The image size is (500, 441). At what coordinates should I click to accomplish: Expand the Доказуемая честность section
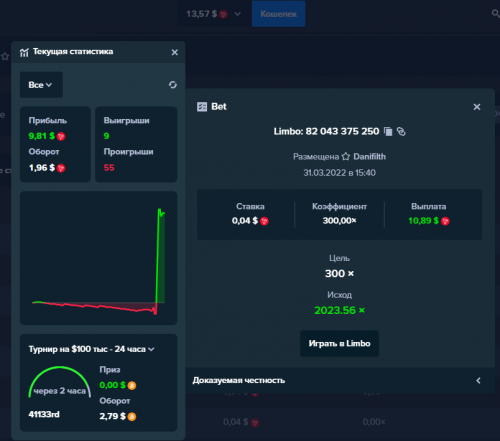[x=339, y=380]
